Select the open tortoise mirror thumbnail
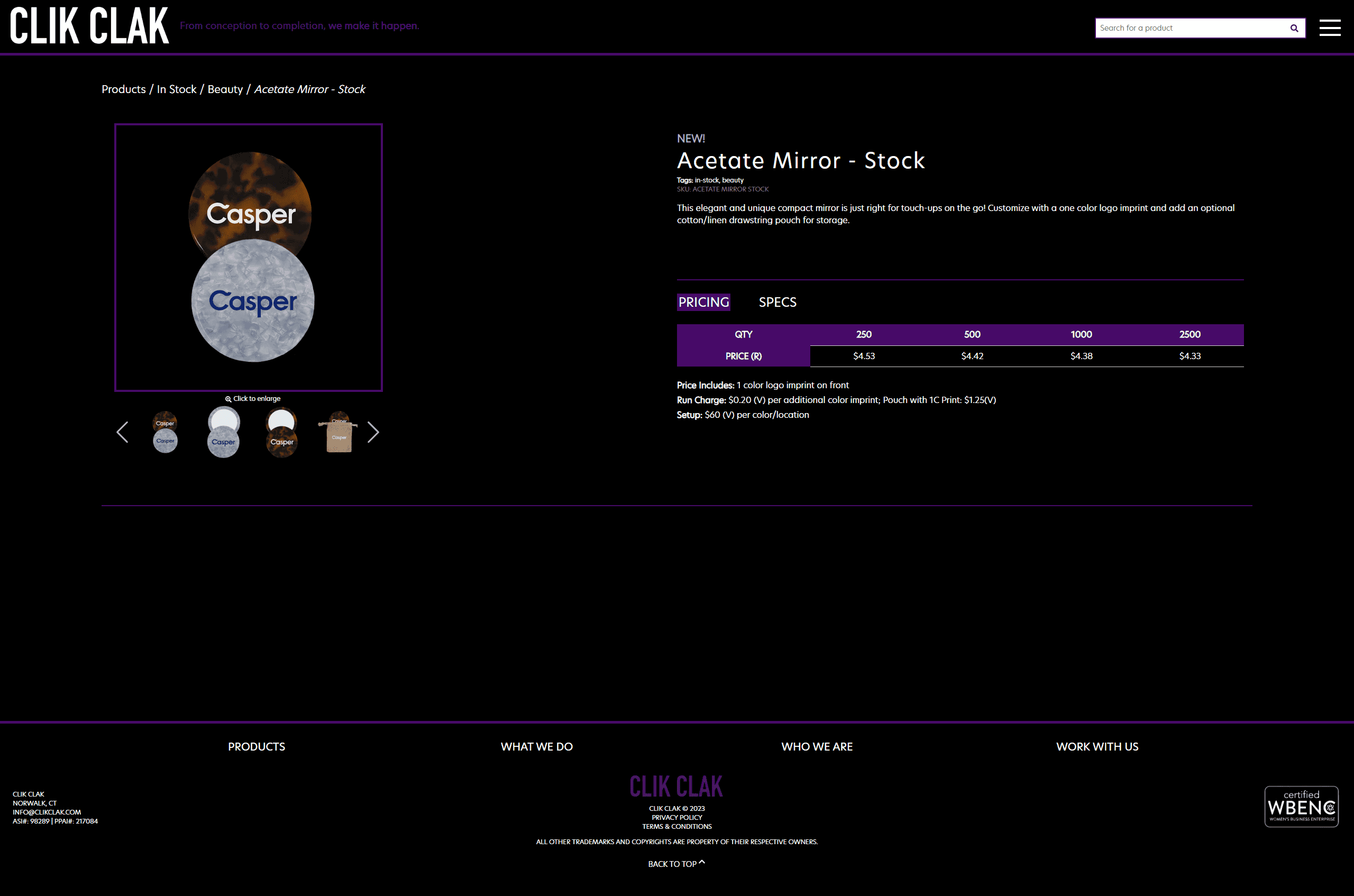Screen dimensions: 1354x896 (282, 432)
